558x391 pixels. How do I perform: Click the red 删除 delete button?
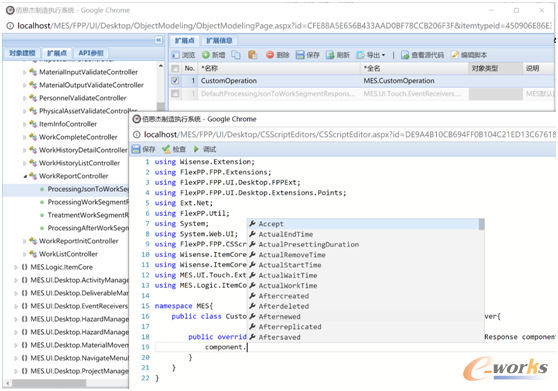point(278,55)
